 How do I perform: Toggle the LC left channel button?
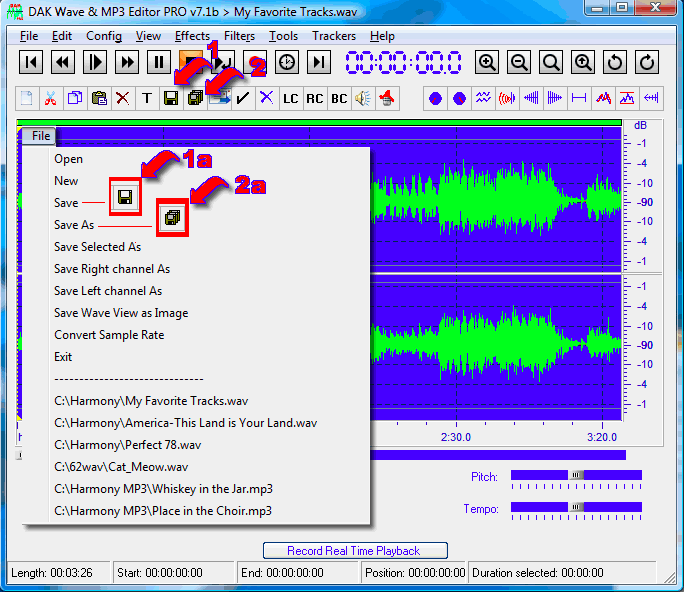[x=291, y=98]
